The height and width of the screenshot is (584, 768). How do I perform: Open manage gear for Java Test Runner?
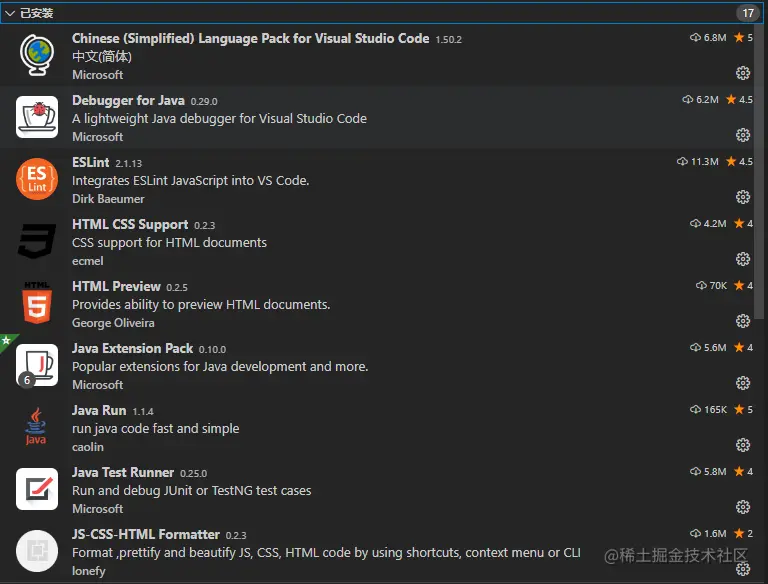coord(743,507)
